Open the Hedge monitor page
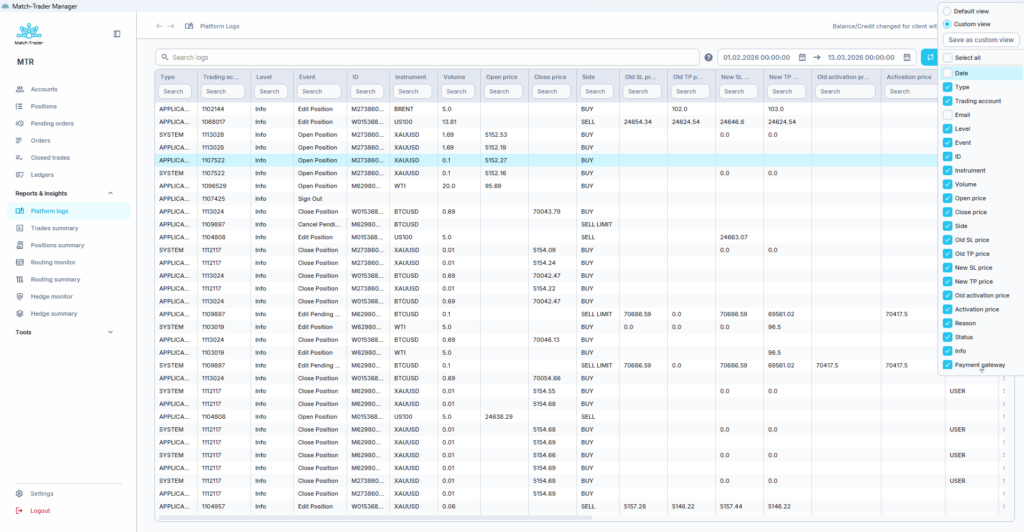Viewport: 1024px width, 532px height. point(52,297)
